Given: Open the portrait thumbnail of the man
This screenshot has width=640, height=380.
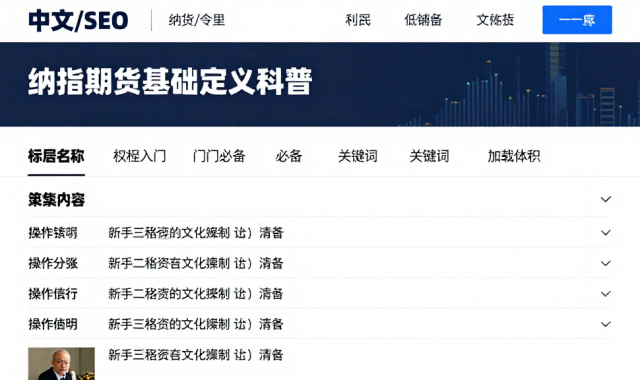Looking at the screenshot, I should pos(61,364).
